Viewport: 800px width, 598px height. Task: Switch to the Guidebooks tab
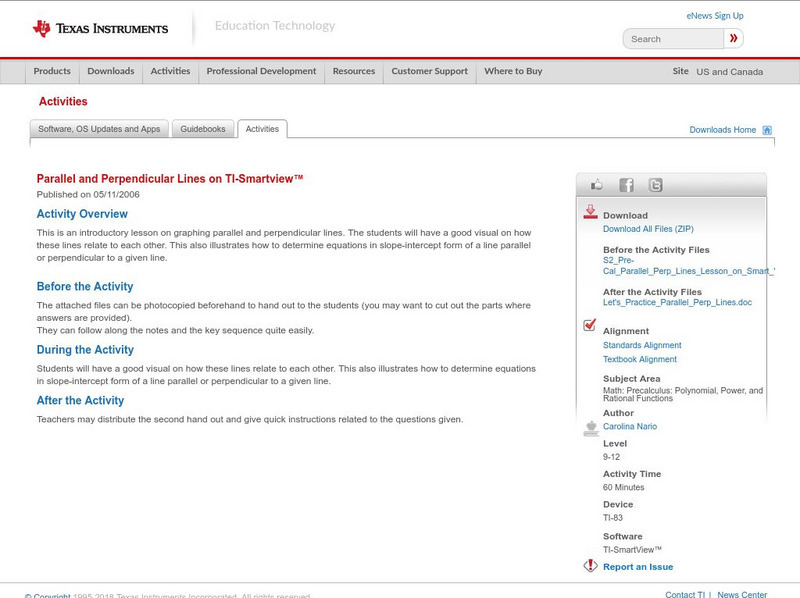pos(203,129)
